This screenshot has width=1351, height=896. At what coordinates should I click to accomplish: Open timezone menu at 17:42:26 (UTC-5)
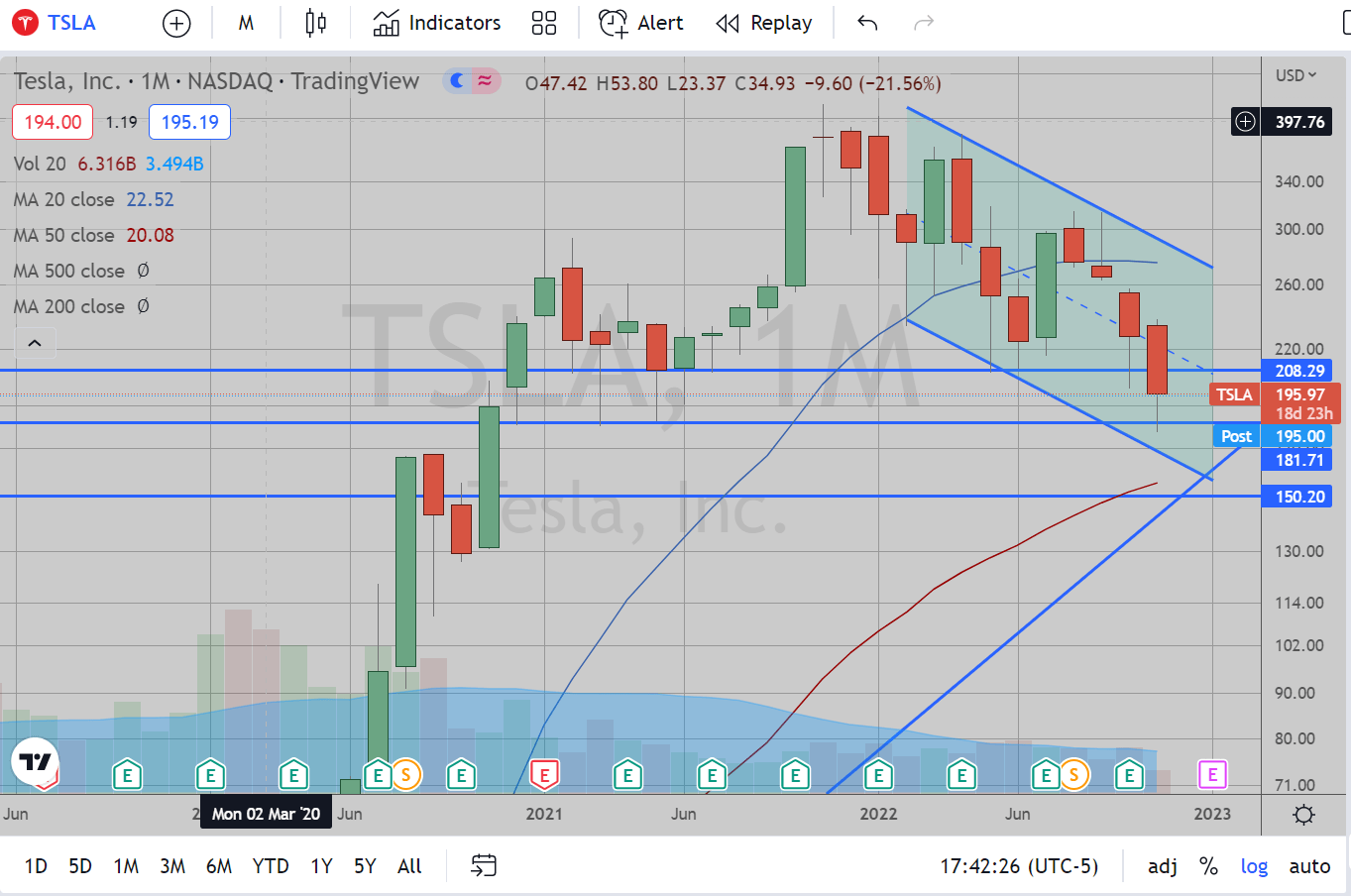(1019, 866)
